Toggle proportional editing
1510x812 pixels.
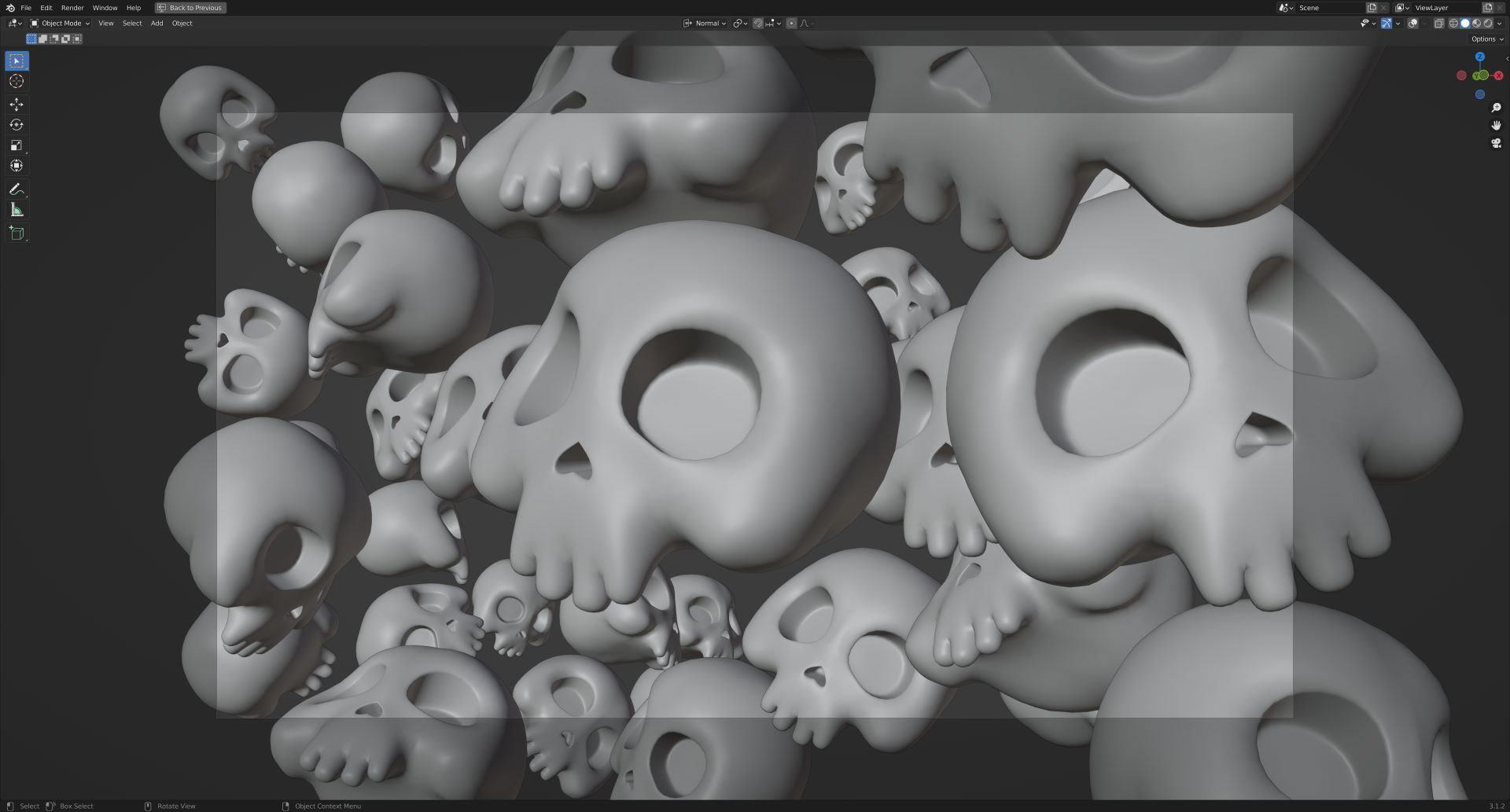tap(791, 24)
